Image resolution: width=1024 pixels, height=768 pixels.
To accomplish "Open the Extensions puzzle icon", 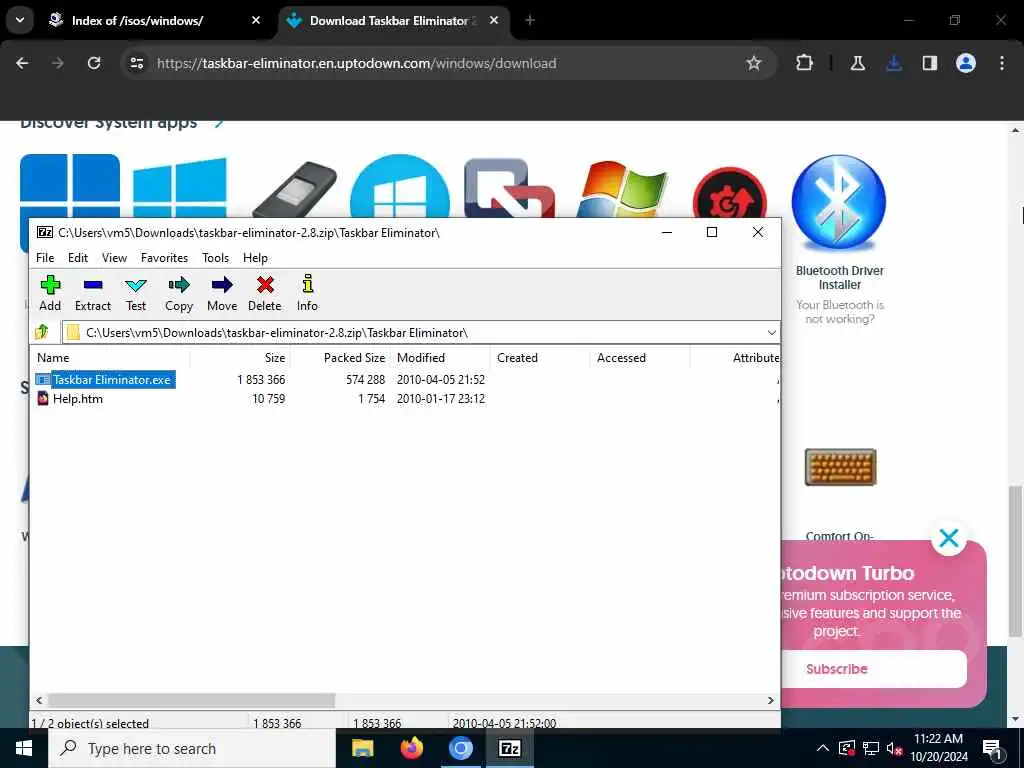I will click(x=805, y=63).
